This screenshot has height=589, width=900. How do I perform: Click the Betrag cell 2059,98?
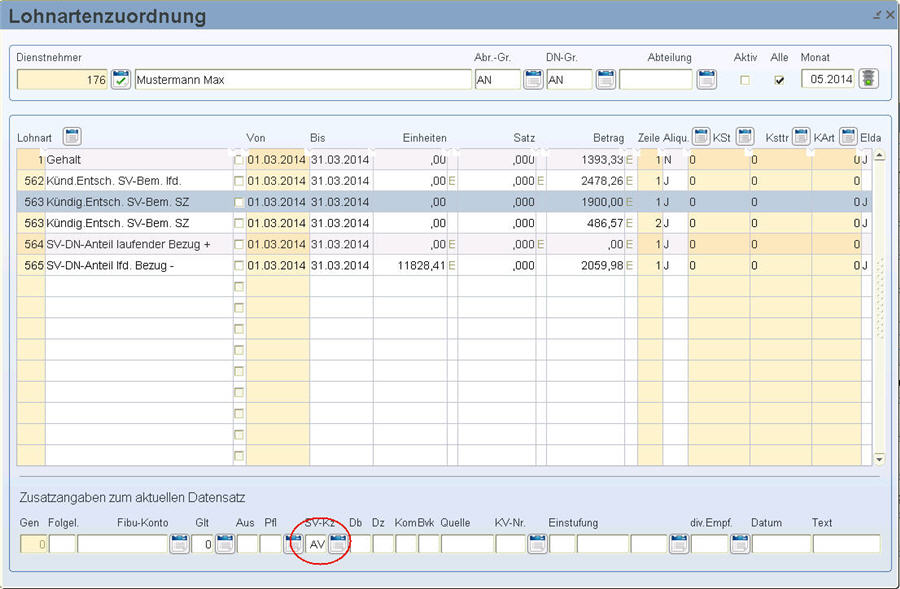585,266
